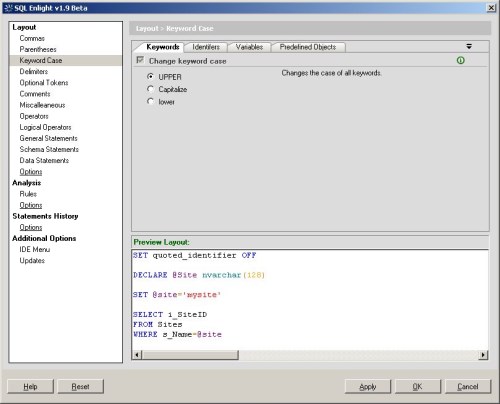Viewport: 500px width, 404px height.
Task: Click the Help button
Action: [30, 386]
